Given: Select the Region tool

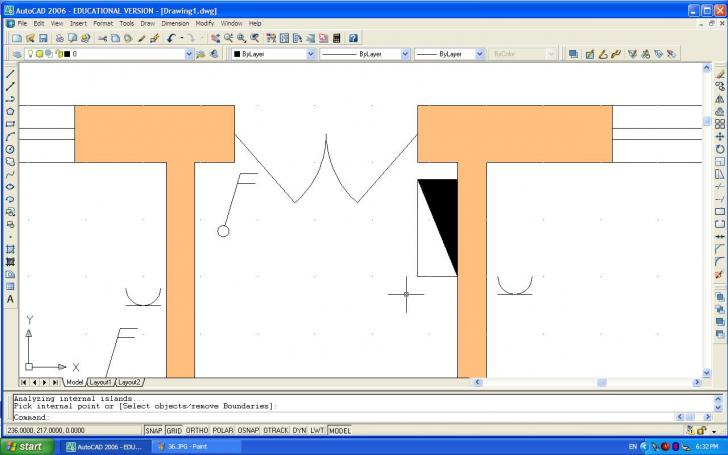Looking at the screenshot, I should click(10, 274).
